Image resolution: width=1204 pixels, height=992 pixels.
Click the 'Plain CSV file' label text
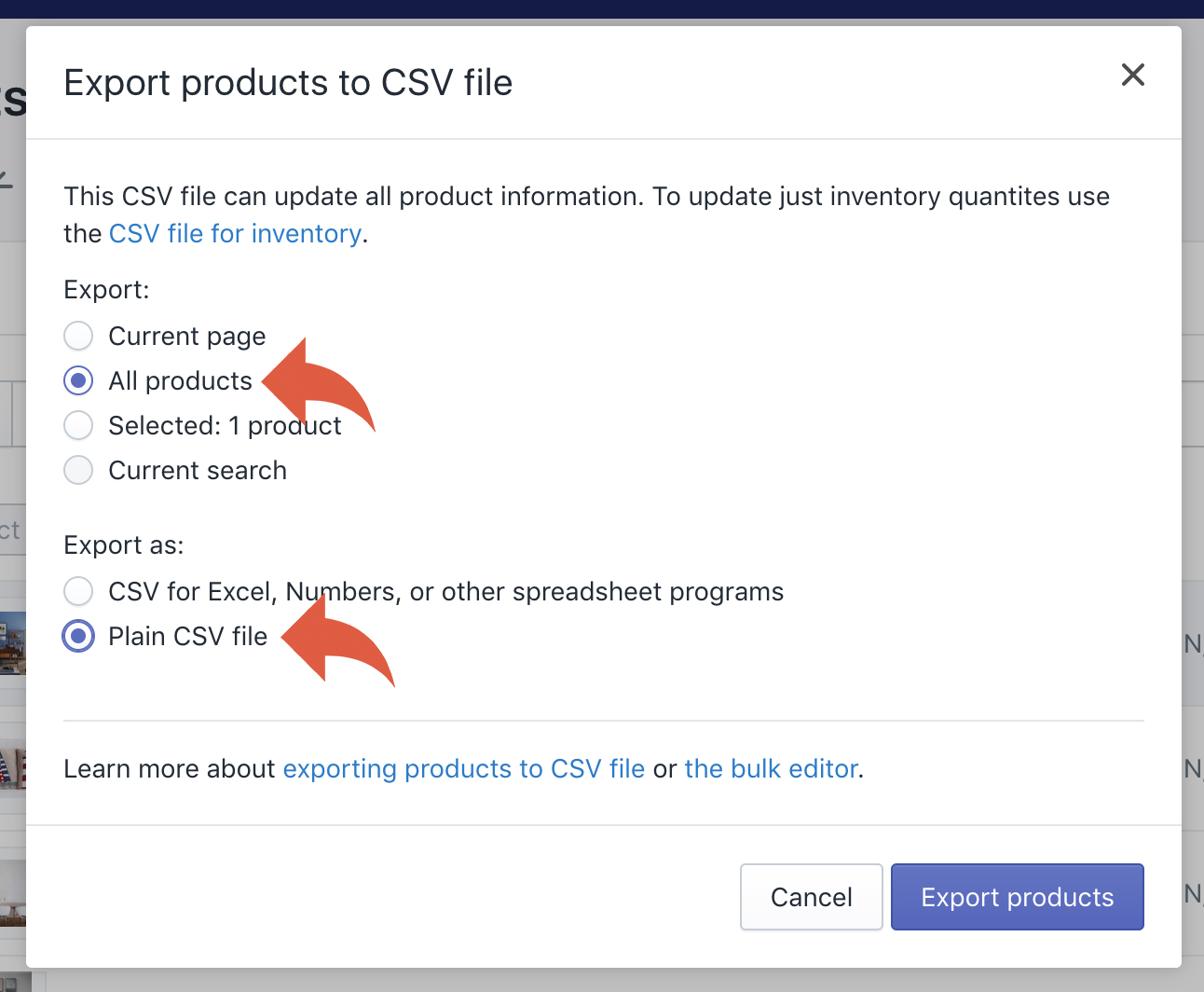pyautogui.click(x=187, y=636)
